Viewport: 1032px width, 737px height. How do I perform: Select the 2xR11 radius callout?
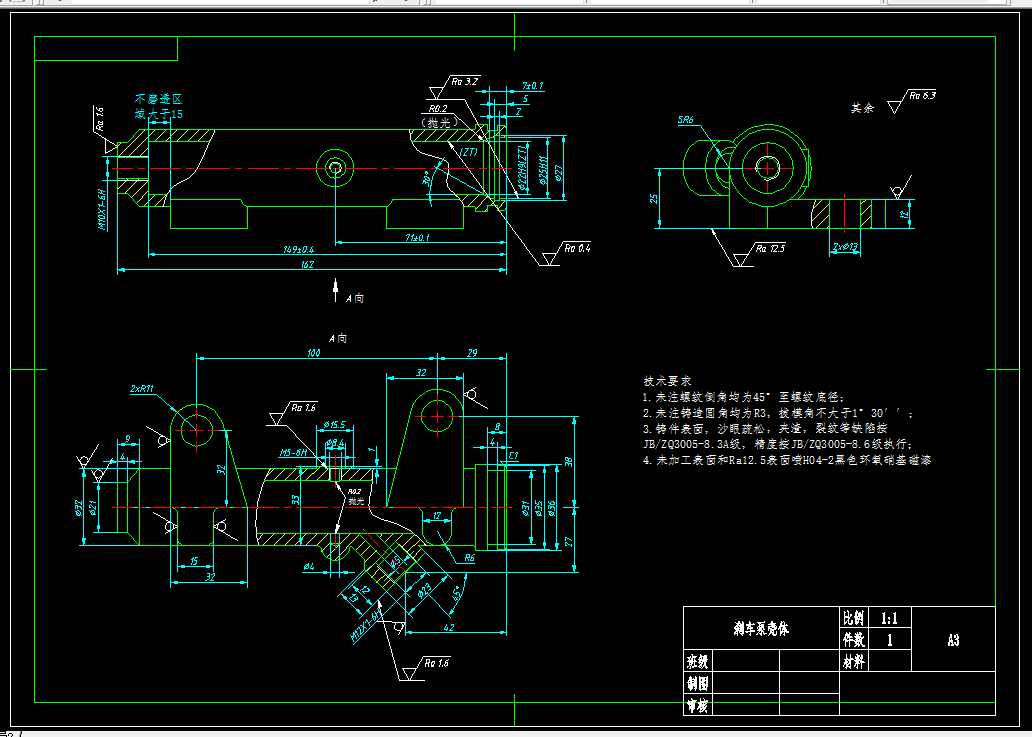pos(142,389)
